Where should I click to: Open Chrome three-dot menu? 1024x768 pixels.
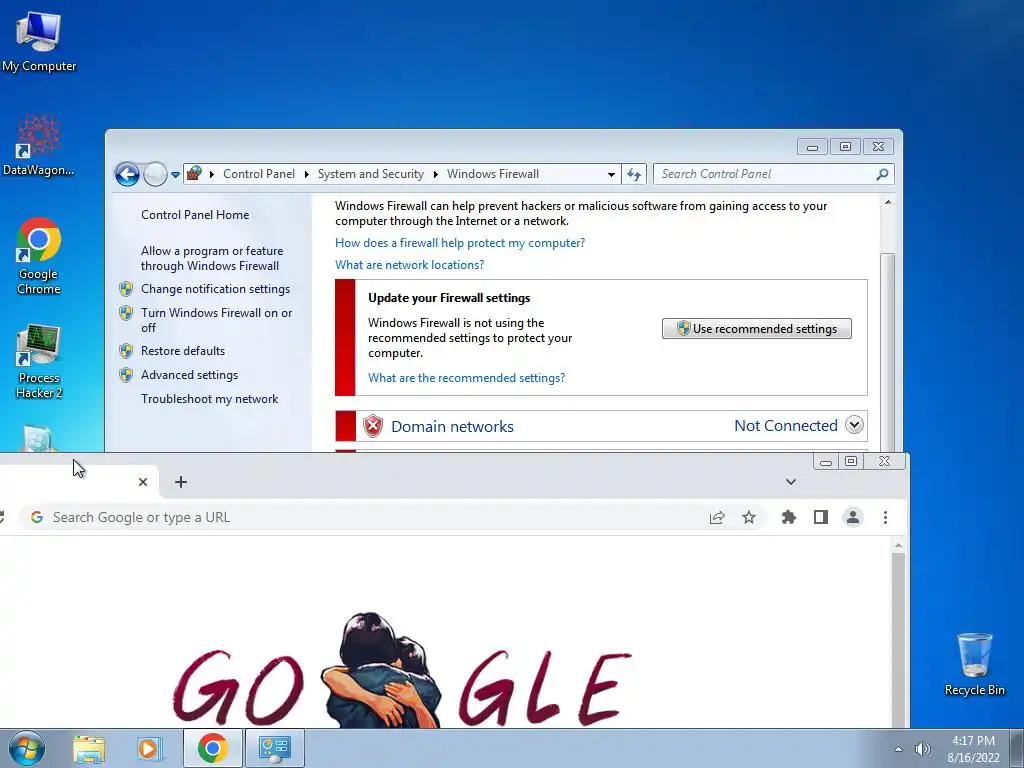coord(886,517)
